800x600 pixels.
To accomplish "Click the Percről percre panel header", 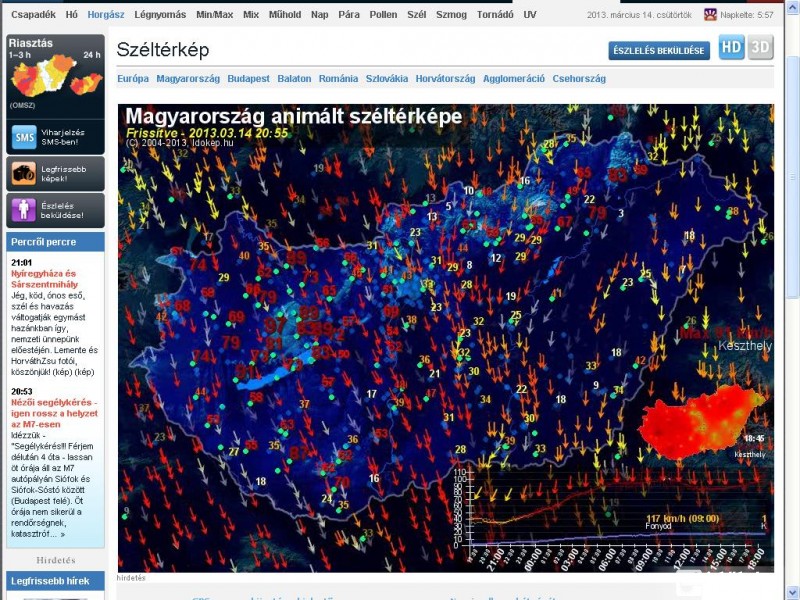I will pos(55,242).
